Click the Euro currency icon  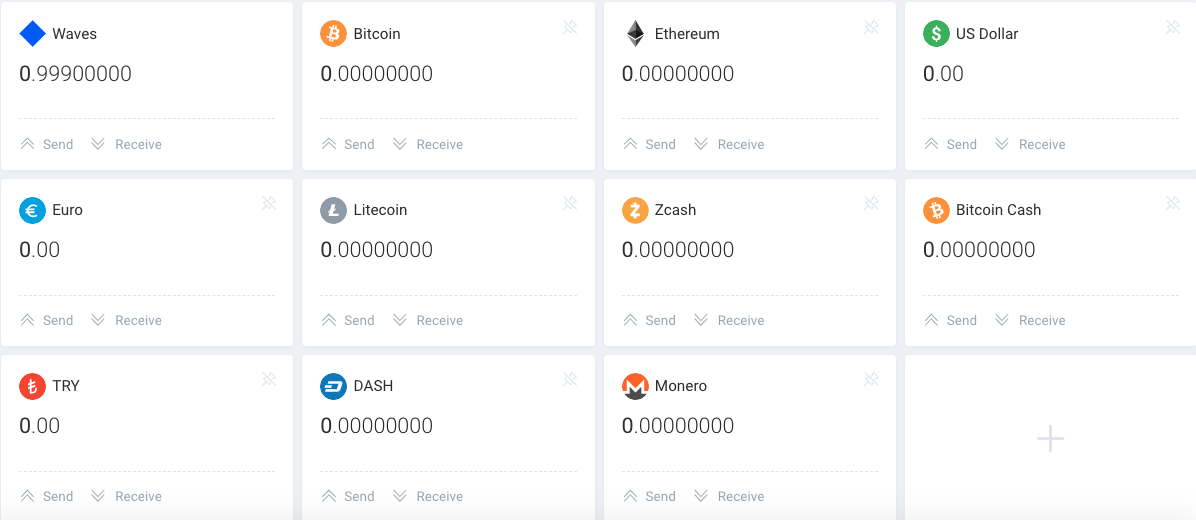(33, 210)
